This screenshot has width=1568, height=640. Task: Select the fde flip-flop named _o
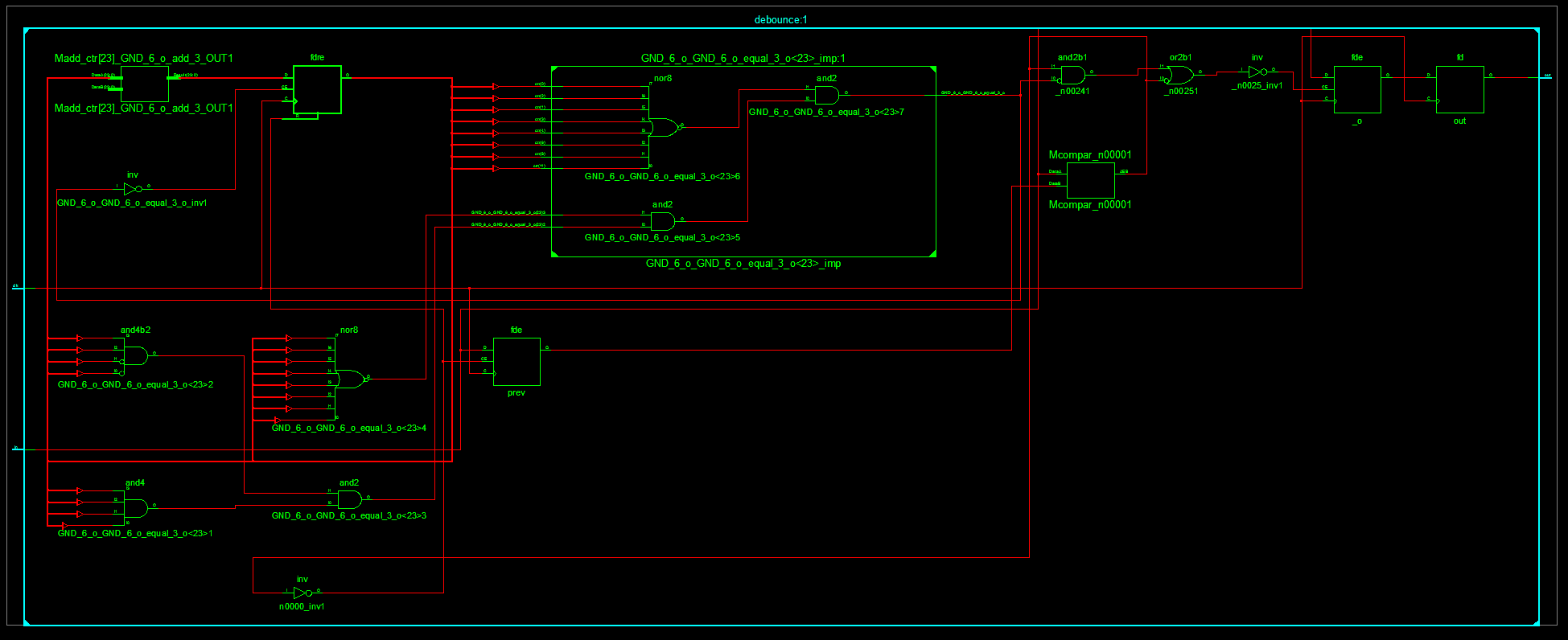[1357, 89]
